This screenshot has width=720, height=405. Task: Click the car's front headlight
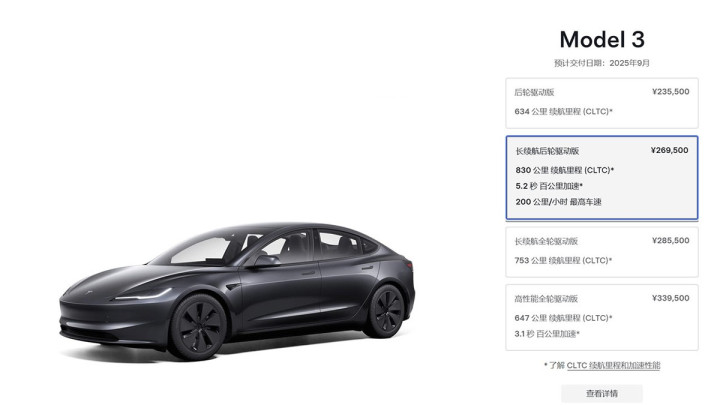144,294
